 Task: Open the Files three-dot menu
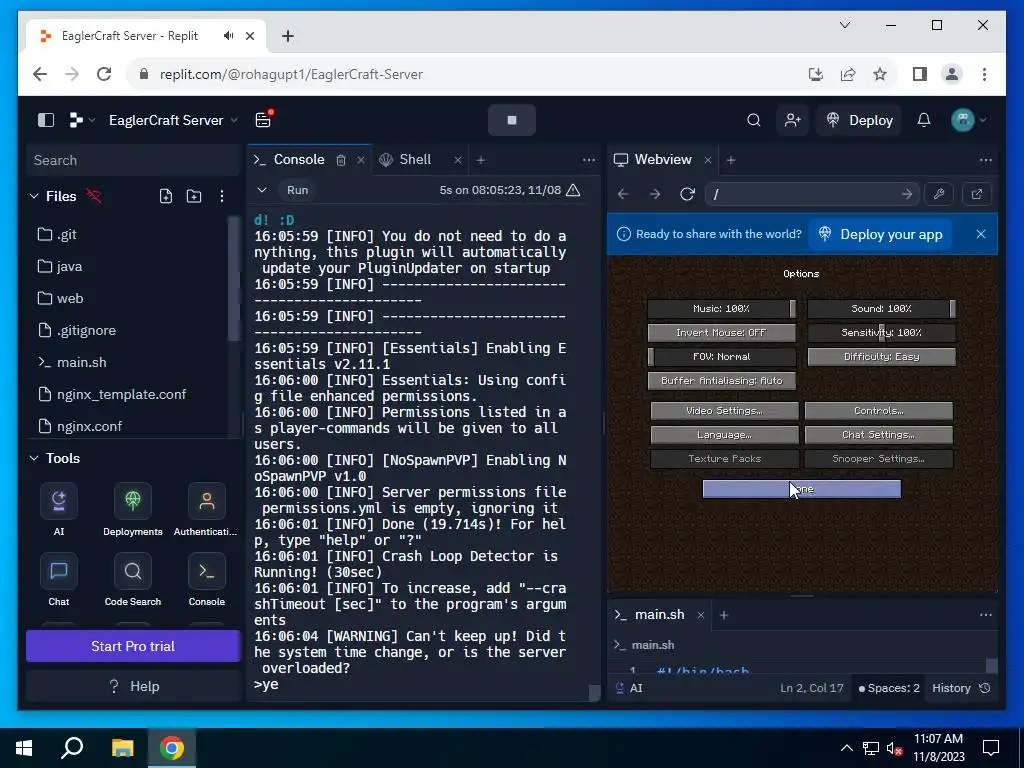pyautogui.click(x=222, y=196)
